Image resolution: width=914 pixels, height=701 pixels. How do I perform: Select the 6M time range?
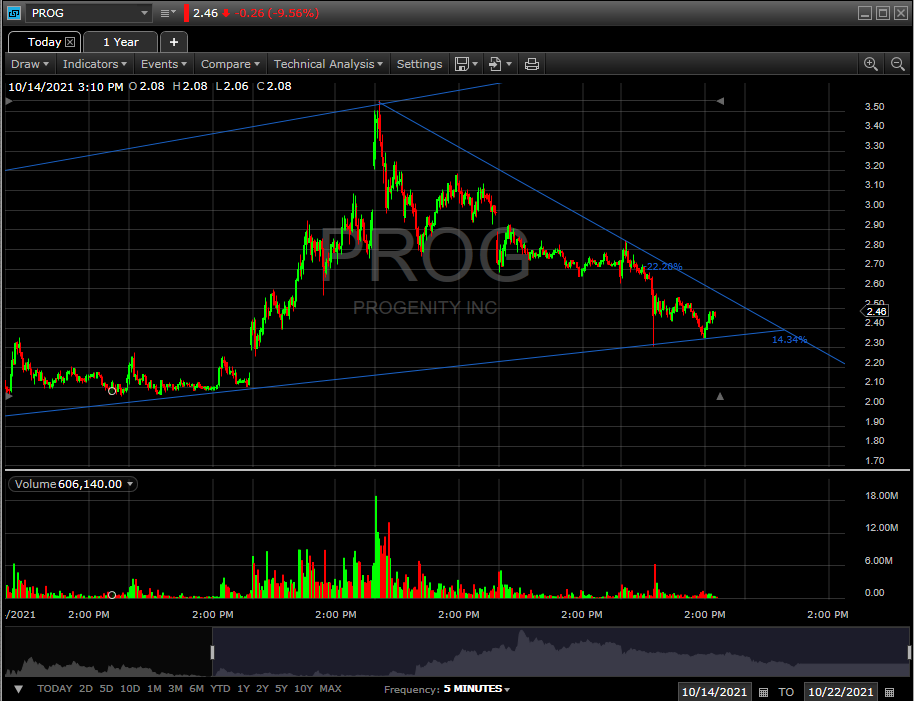(196, 689)
